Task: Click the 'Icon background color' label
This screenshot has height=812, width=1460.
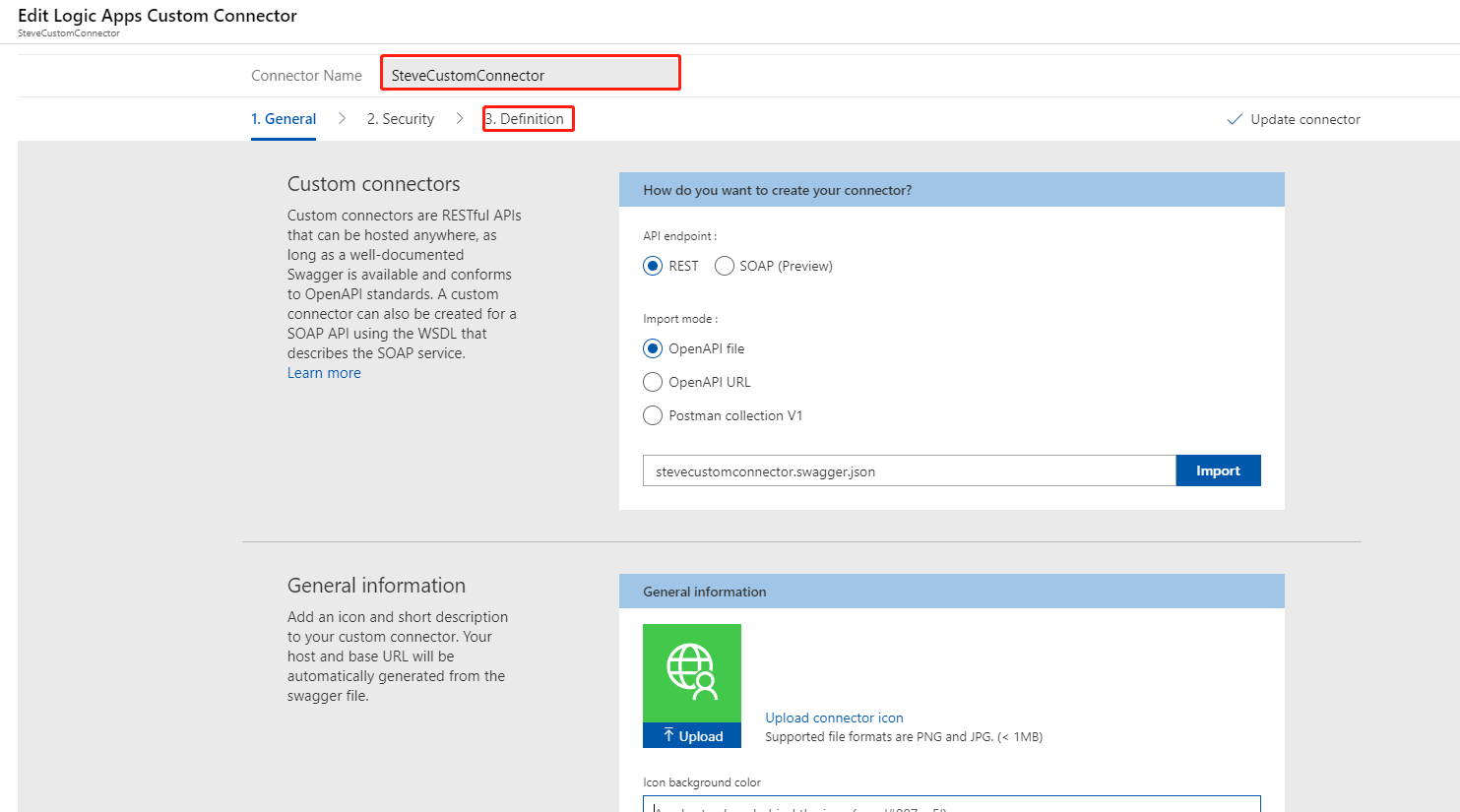Action: pyautogui.click(x=702, y=782)
